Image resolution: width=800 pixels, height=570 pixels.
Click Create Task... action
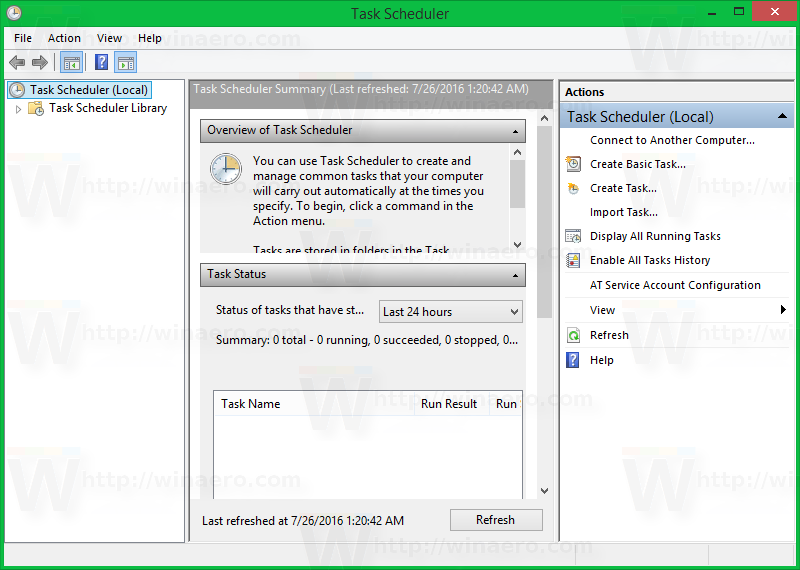[x=623, y=188]
